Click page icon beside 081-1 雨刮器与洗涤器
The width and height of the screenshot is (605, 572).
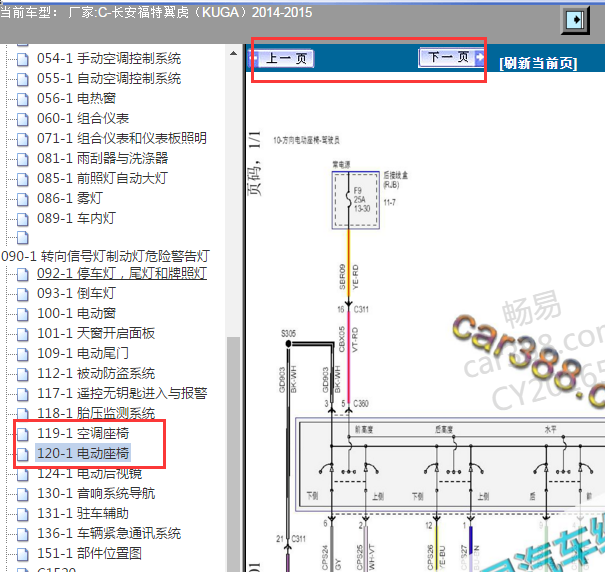point(23,159)
